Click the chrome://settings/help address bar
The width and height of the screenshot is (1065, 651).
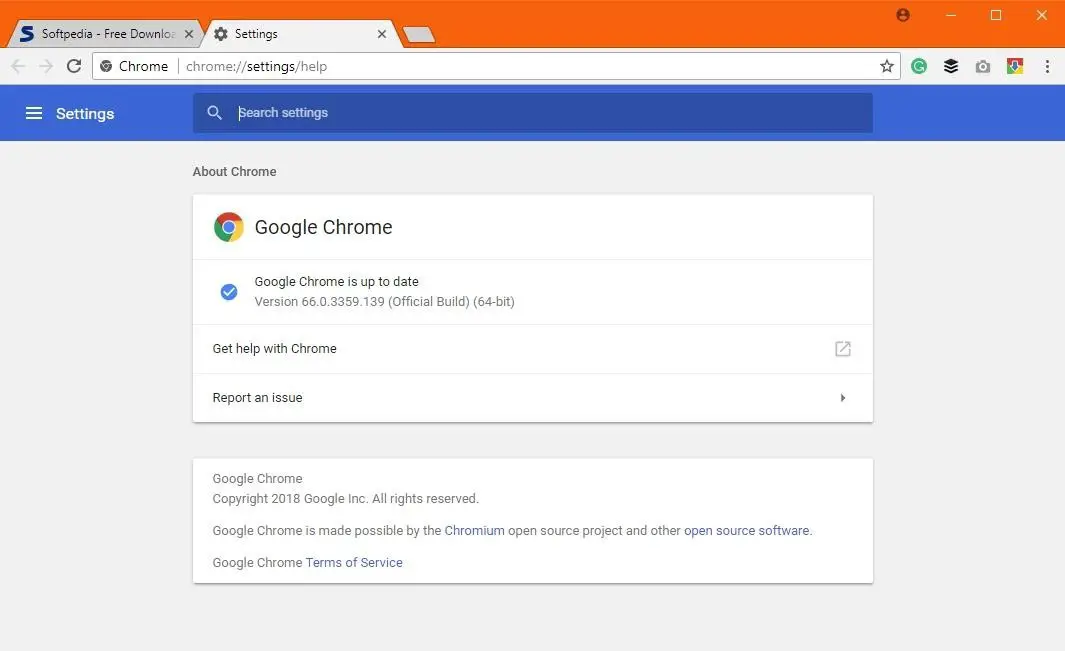coord(500,66)
